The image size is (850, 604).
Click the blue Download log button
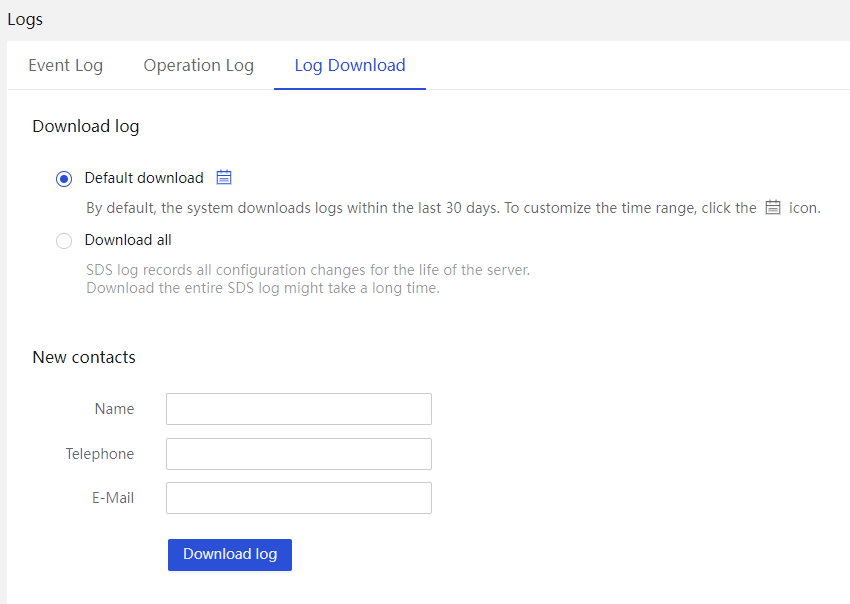(x=230, y=555)
